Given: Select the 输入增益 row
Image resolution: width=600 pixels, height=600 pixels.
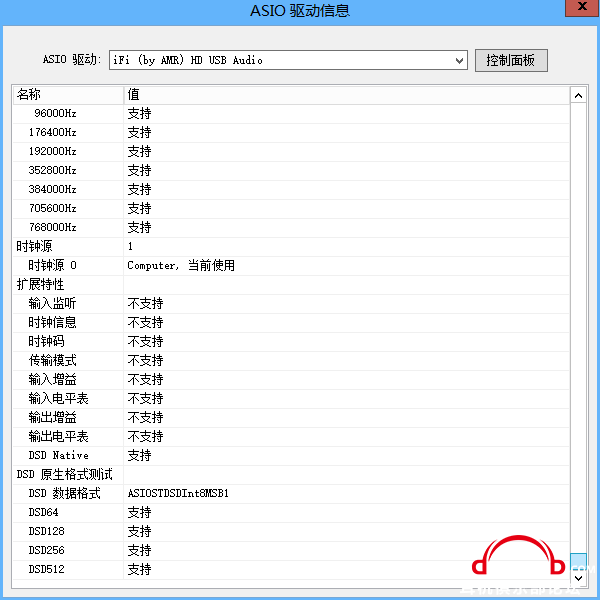Looking at the screenshot, I should pyautogui.click(x=291, y=380).
